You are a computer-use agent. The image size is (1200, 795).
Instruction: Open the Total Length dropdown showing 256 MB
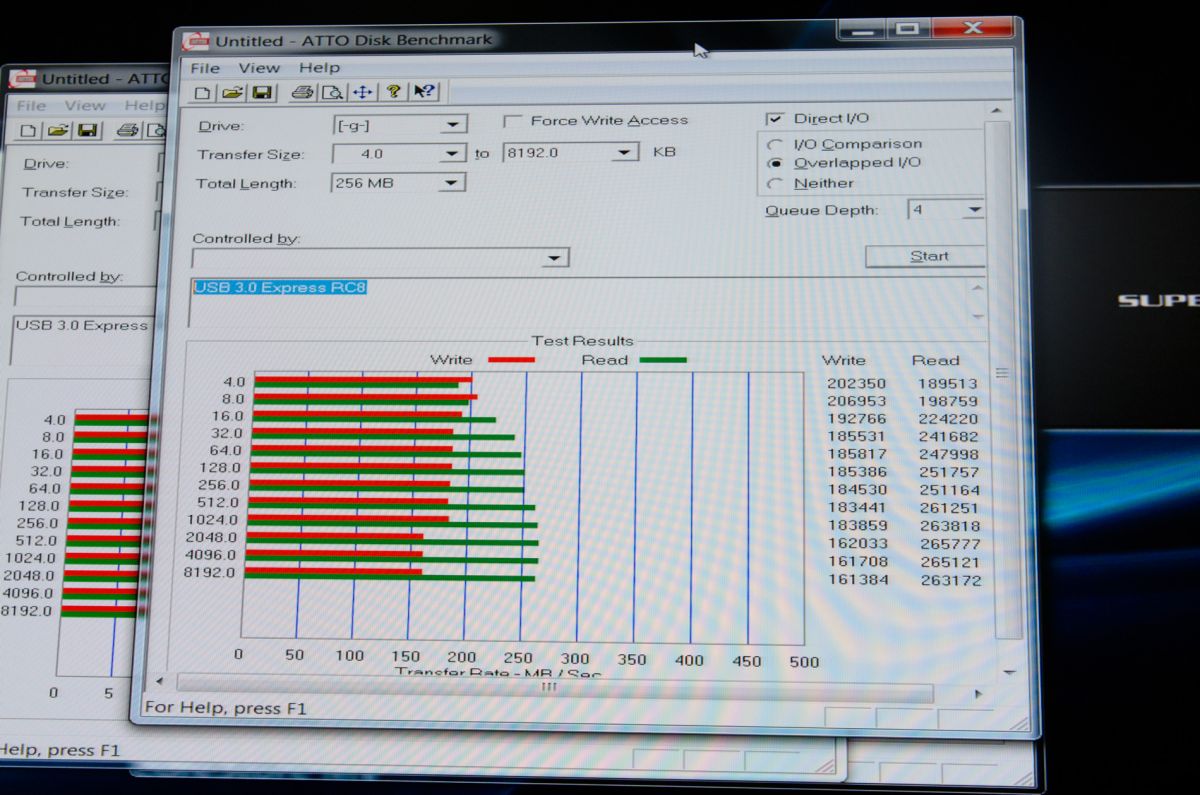452,183
